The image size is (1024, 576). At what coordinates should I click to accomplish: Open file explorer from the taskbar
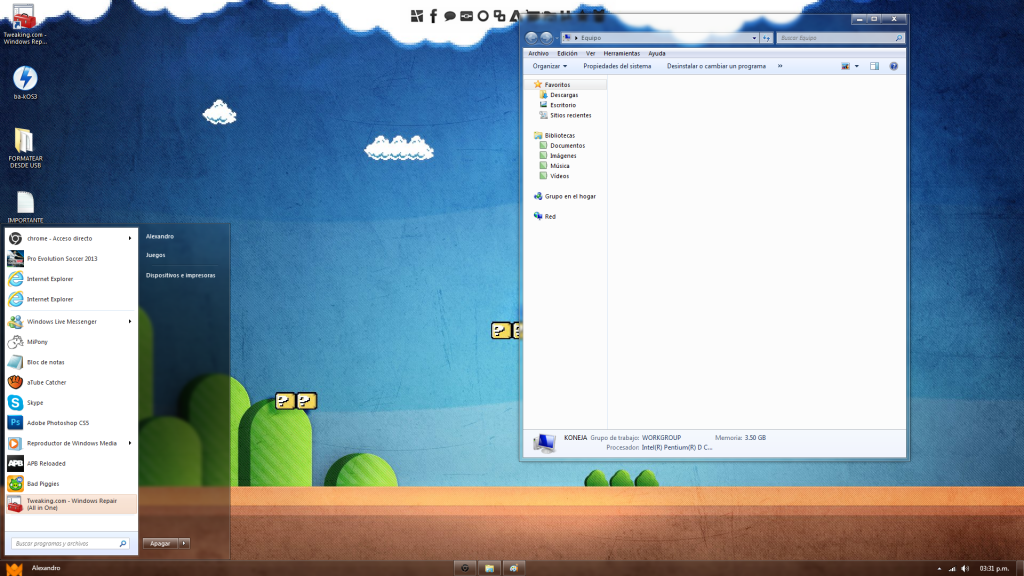pos(489,568)
